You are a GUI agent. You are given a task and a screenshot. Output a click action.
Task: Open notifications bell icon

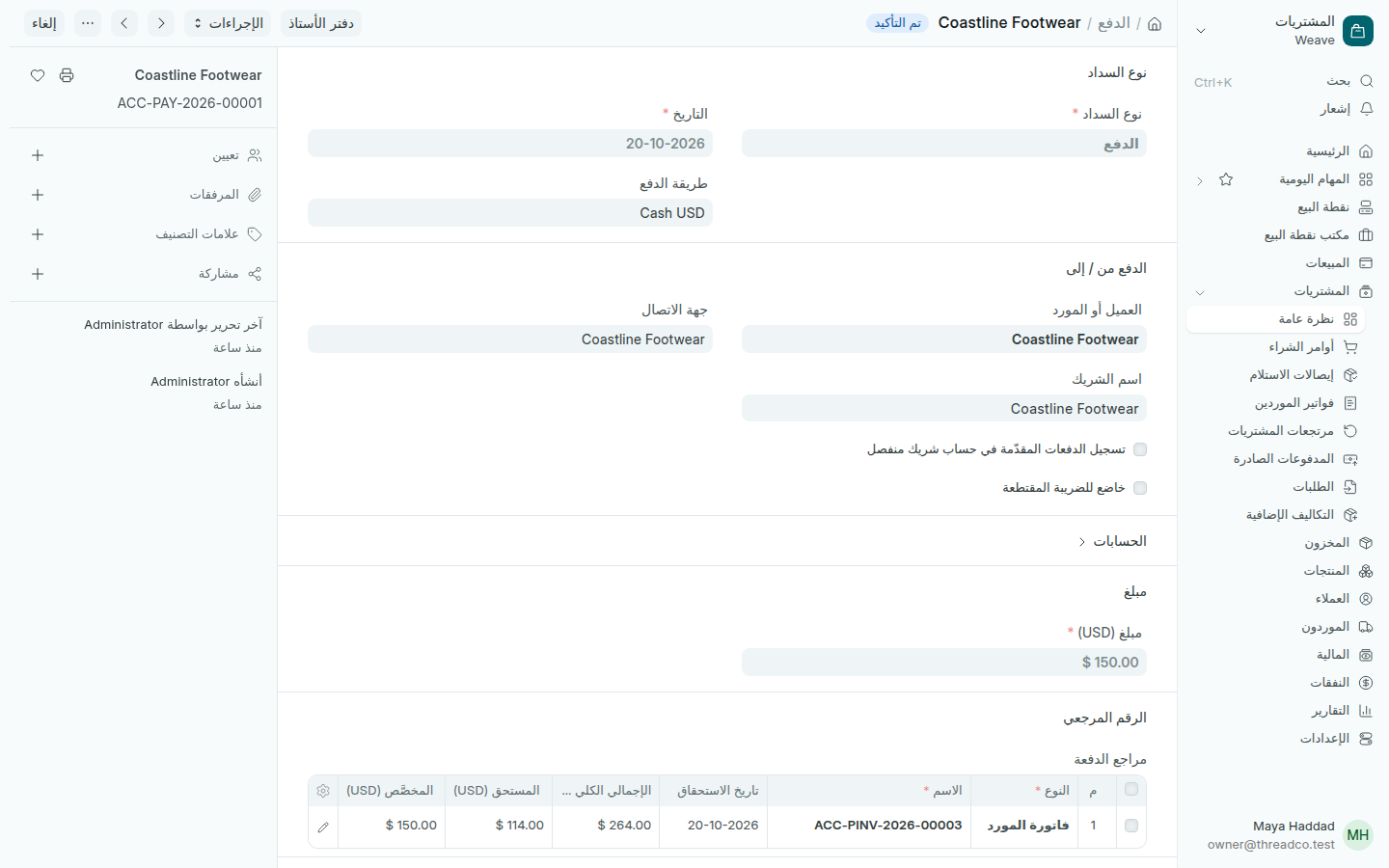tap(1366, 109)
